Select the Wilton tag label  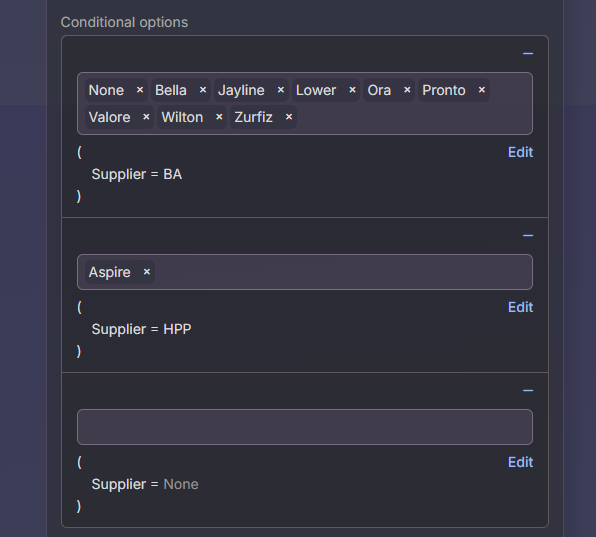pyautogui.click(x=182, y=117)
